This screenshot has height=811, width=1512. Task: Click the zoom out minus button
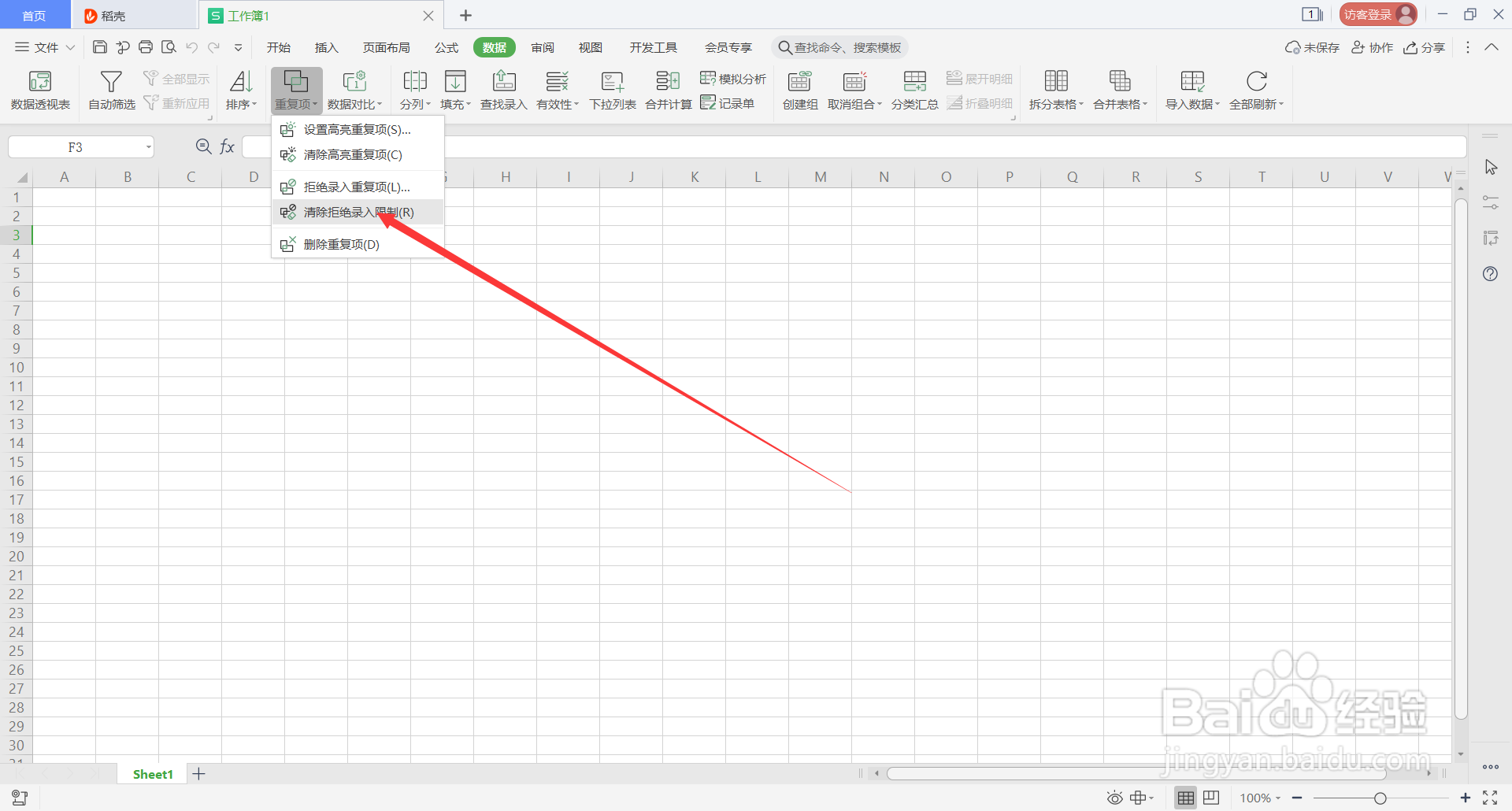1297,798
